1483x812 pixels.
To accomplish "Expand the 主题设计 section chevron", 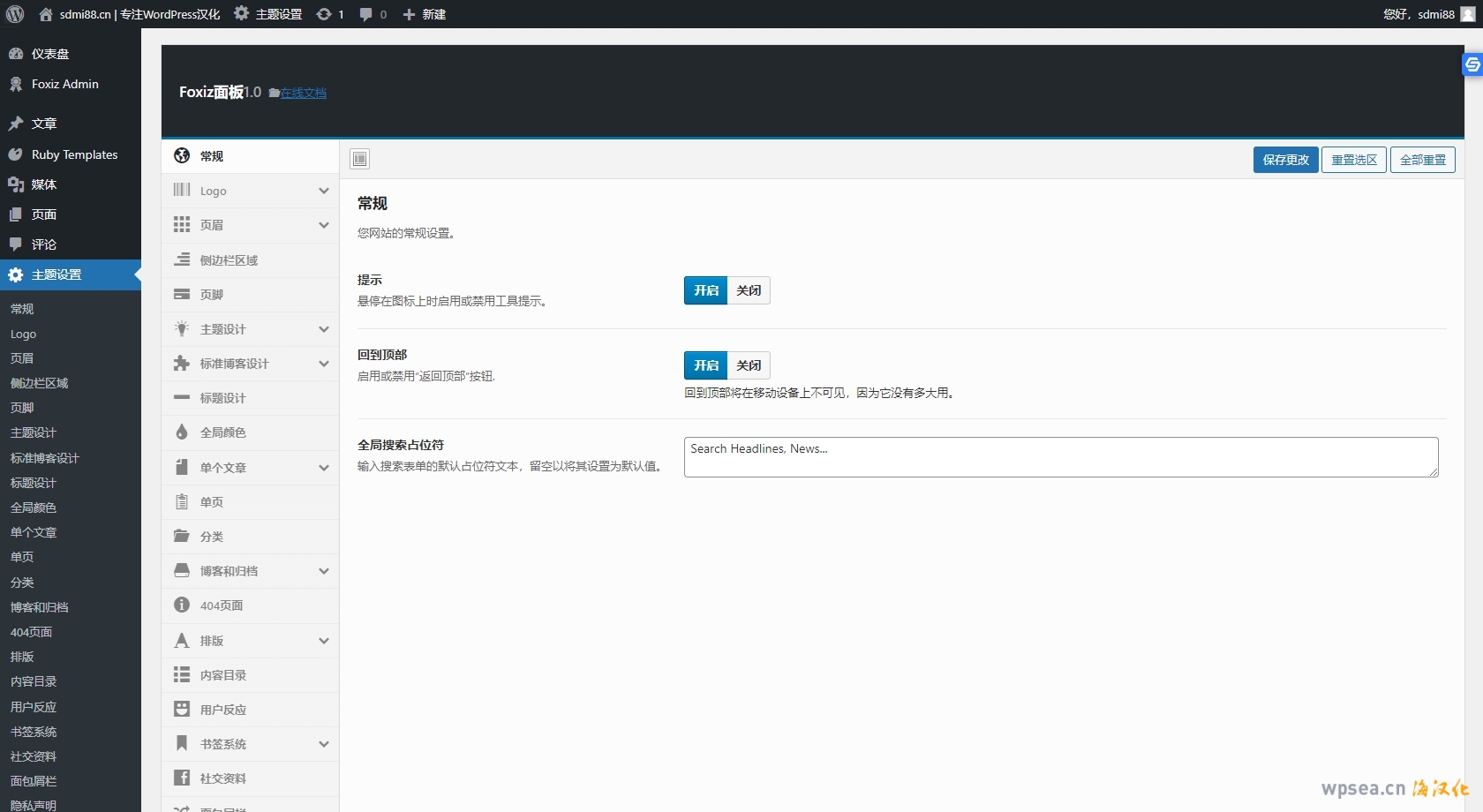I will pos(324,329).
